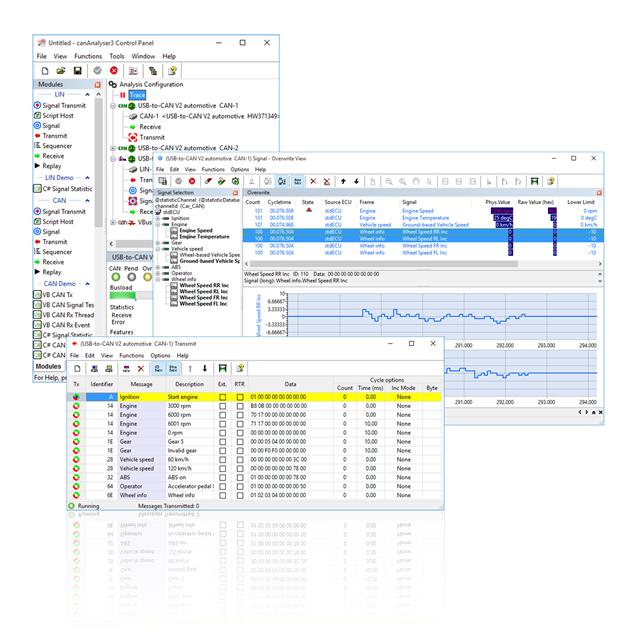Screen dimensions: 640x640
Task: Click the Open folder icon in Control Panel toolbar
Action: (59, 71)
